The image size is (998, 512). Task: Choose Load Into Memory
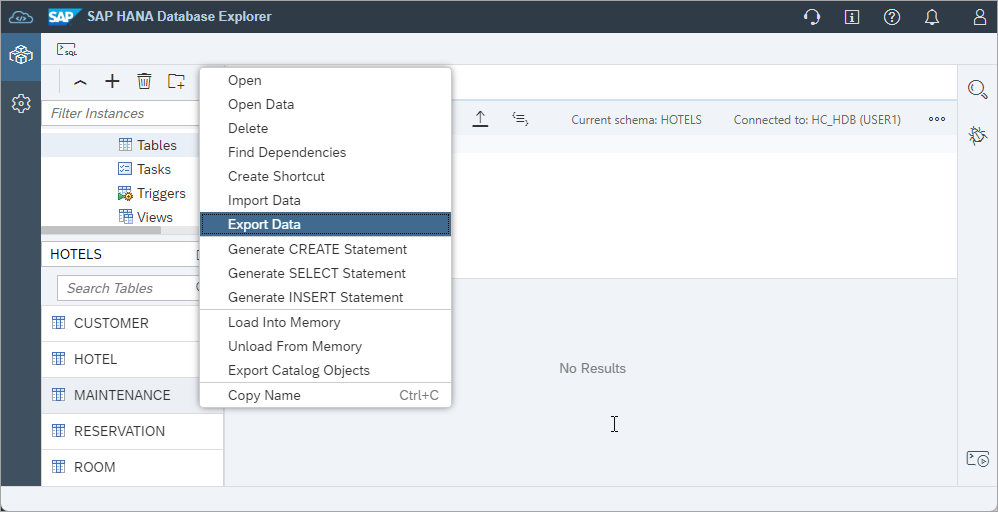[325, 322]
